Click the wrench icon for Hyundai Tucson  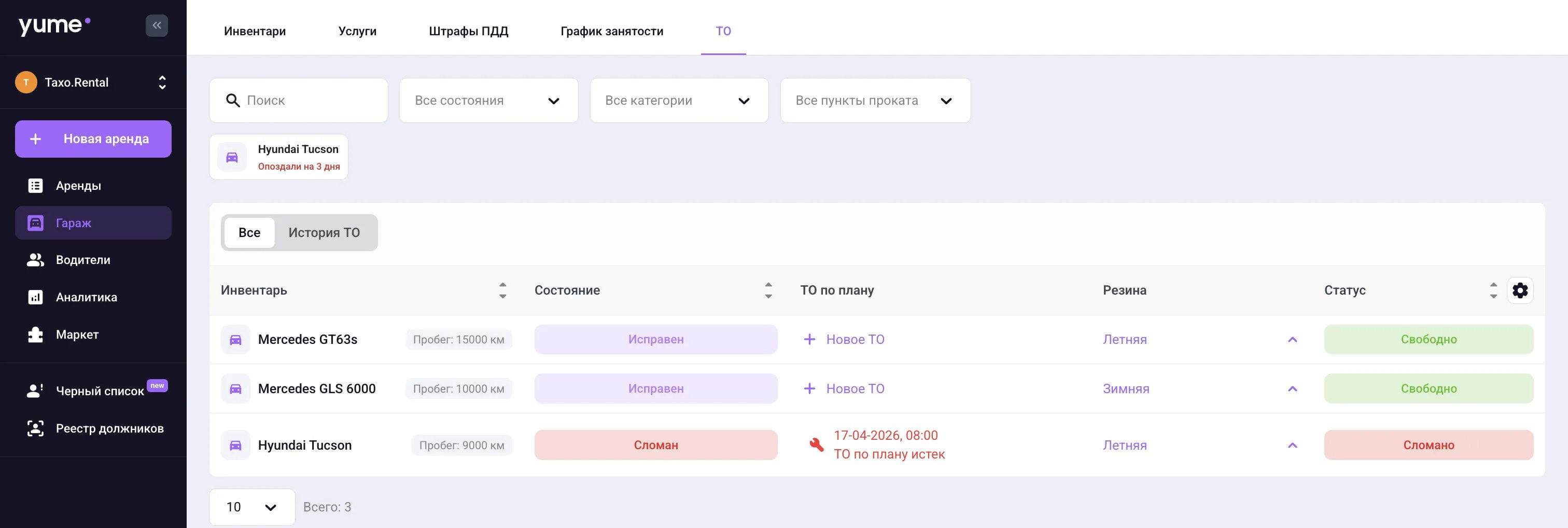pos(816,445)
